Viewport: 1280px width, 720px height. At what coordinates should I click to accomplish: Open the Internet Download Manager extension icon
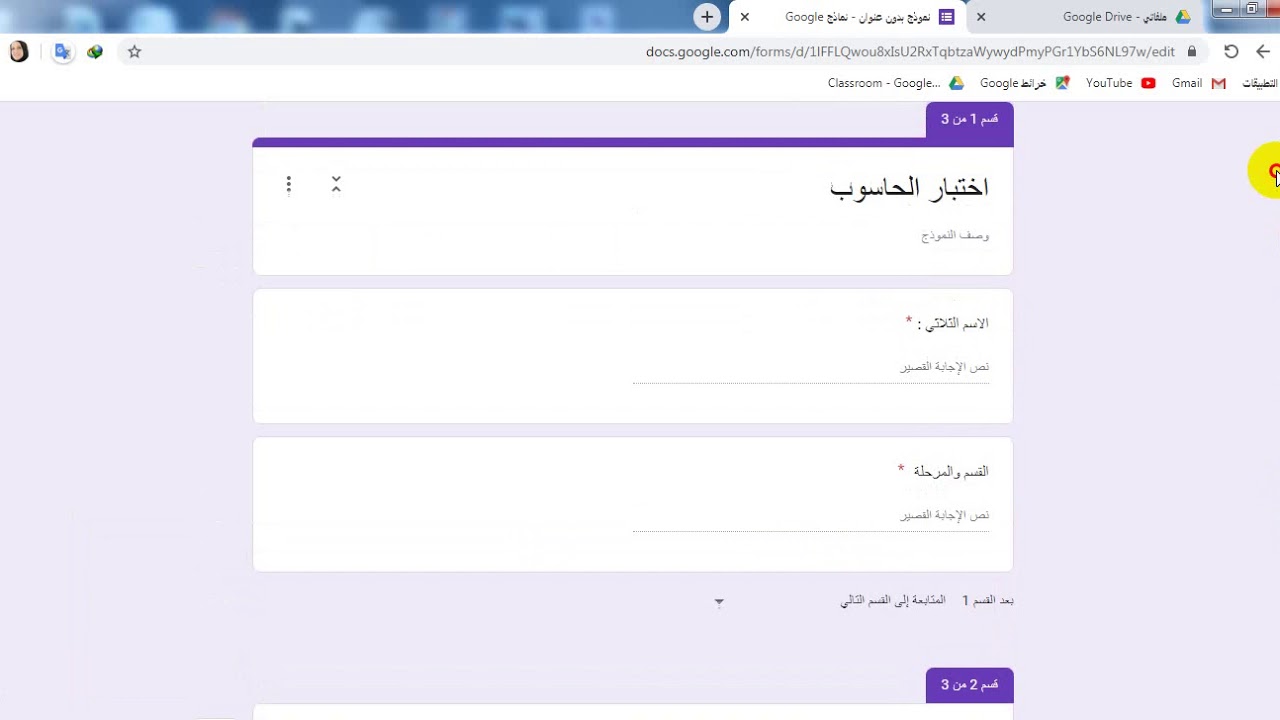tap(95, 52)
